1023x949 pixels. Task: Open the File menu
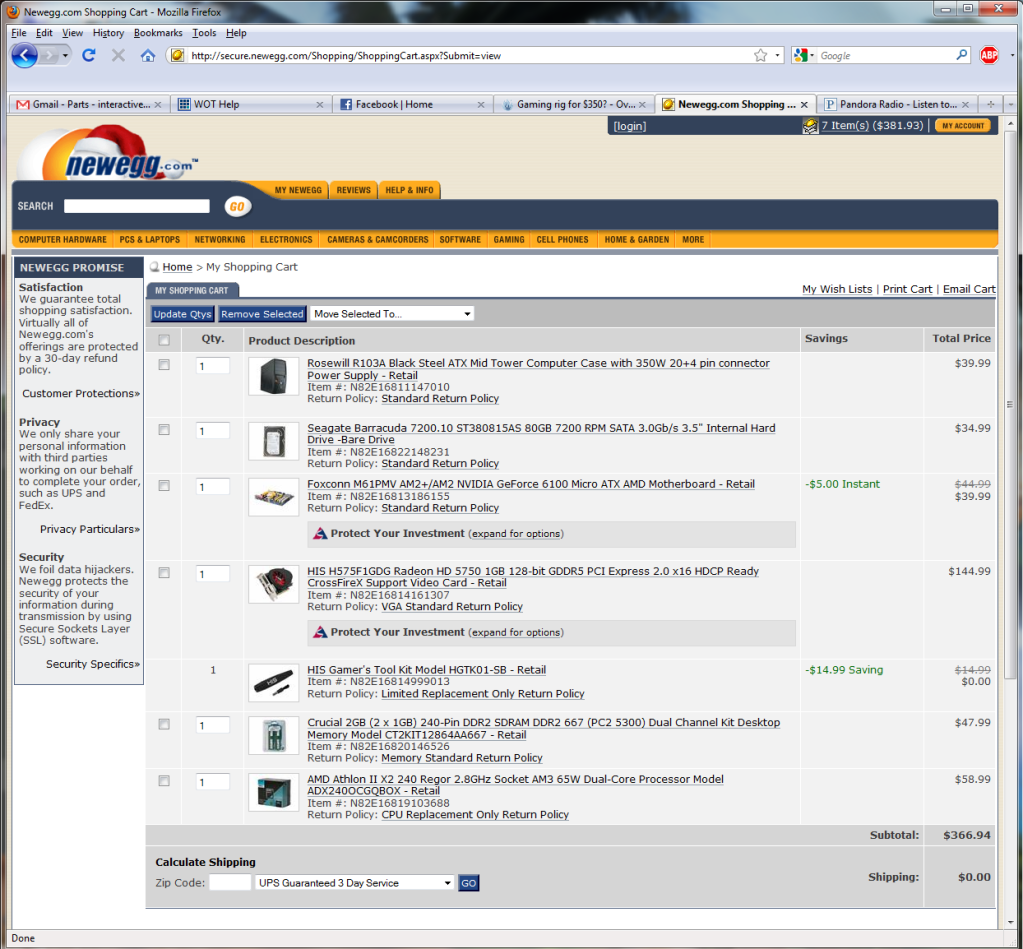pos(19,33)
